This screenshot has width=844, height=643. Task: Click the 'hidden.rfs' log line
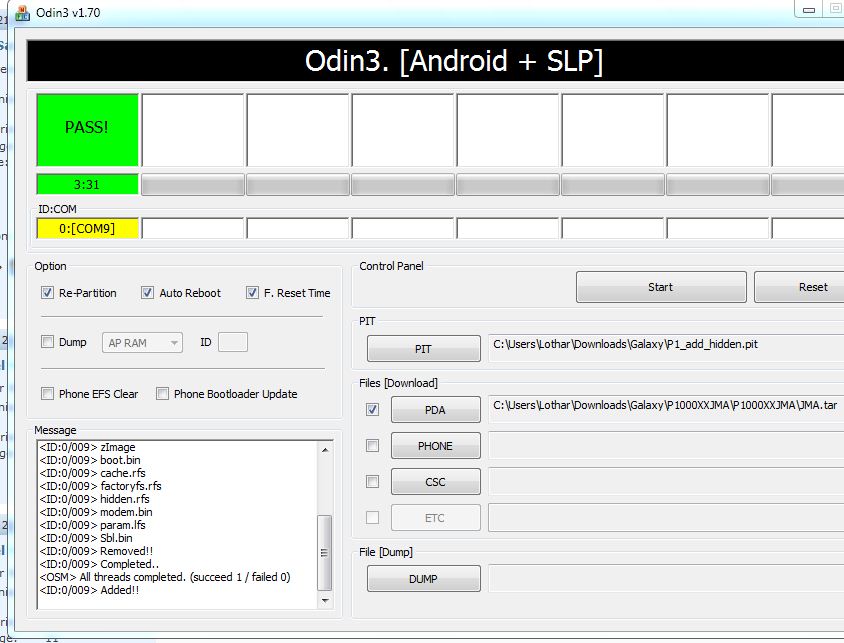click(94, 499)
